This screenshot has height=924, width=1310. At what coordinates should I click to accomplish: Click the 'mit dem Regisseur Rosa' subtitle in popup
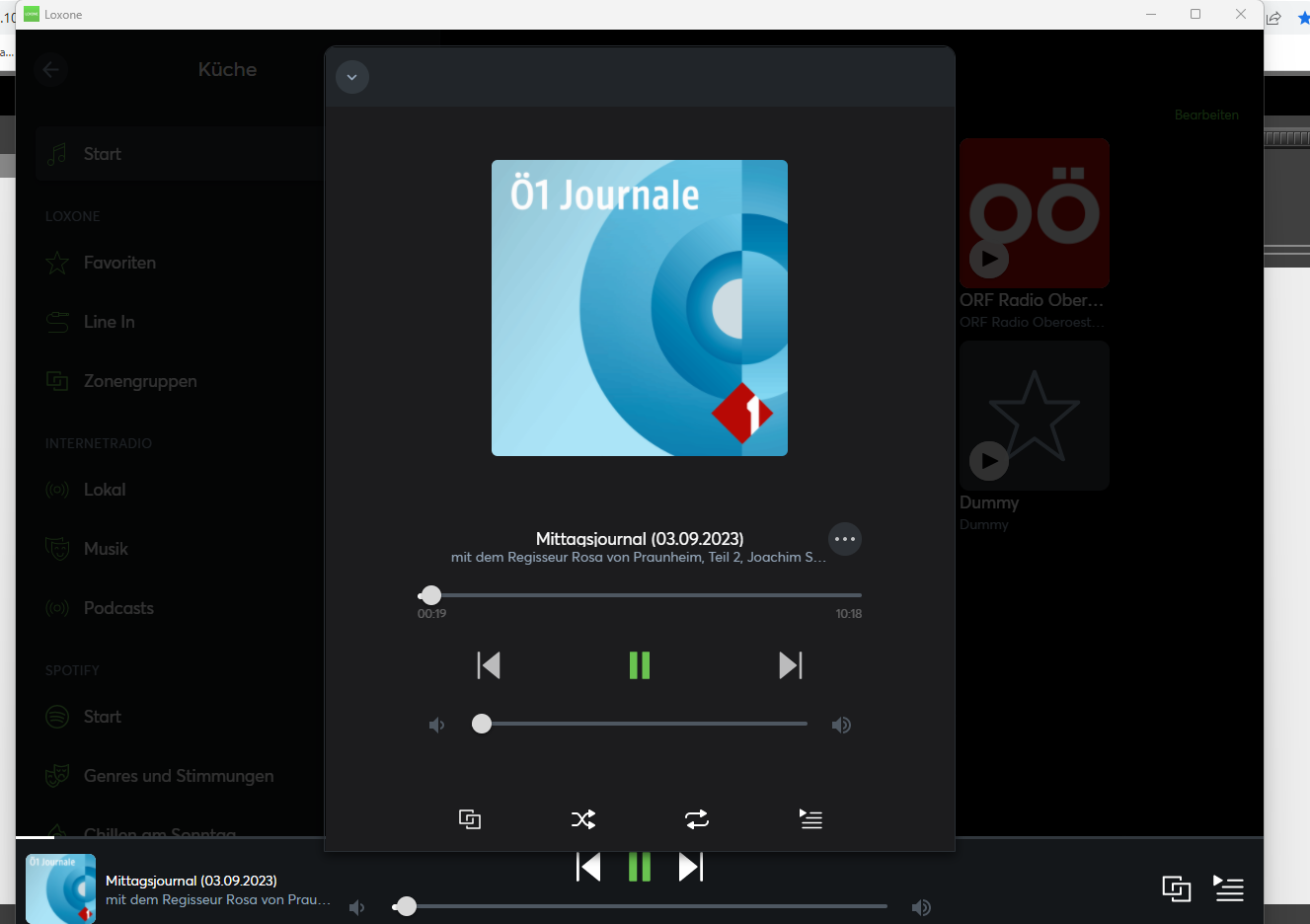pos(639,558)
